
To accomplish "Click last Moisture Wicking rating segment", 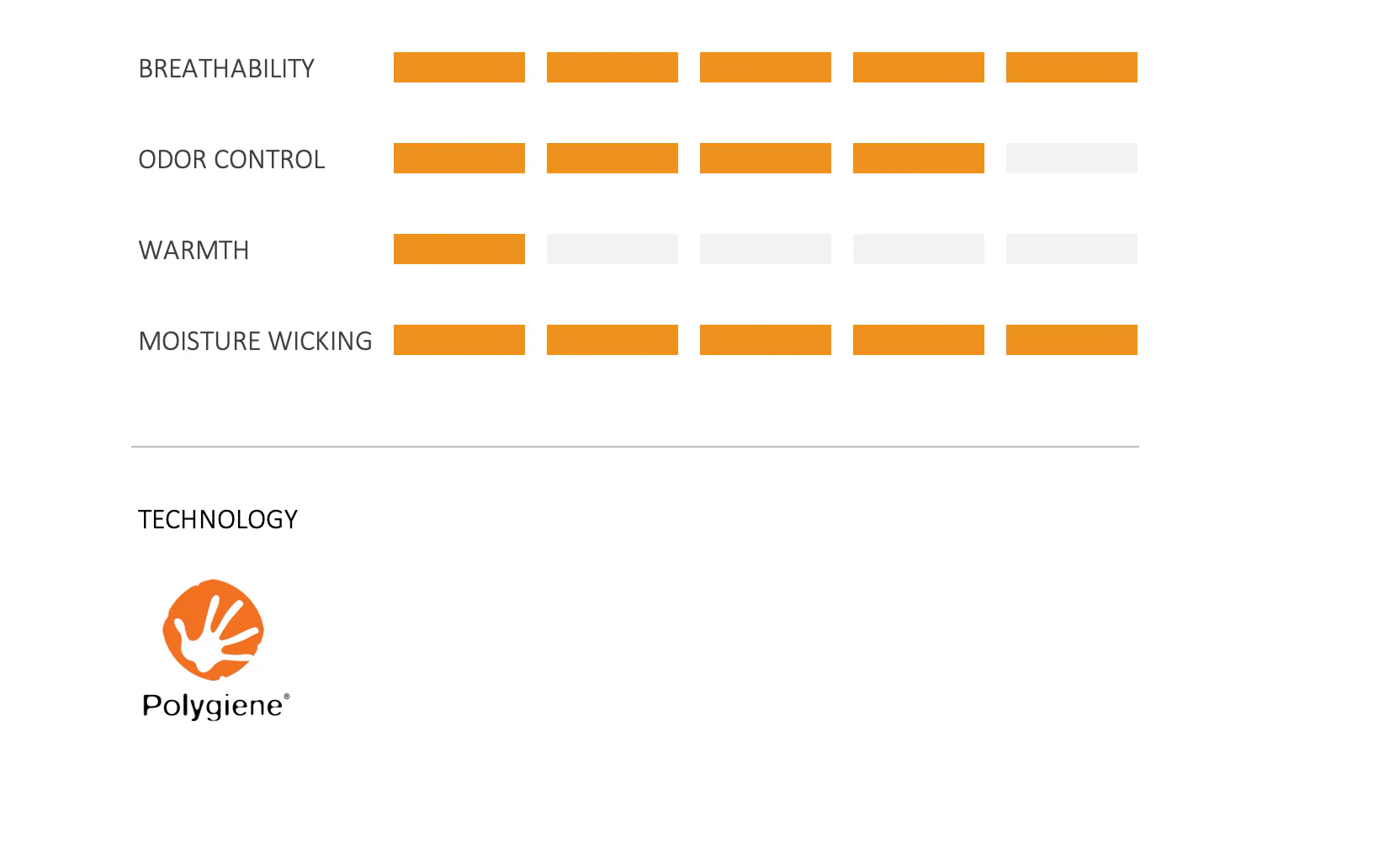I will [x=1072, y=340].
